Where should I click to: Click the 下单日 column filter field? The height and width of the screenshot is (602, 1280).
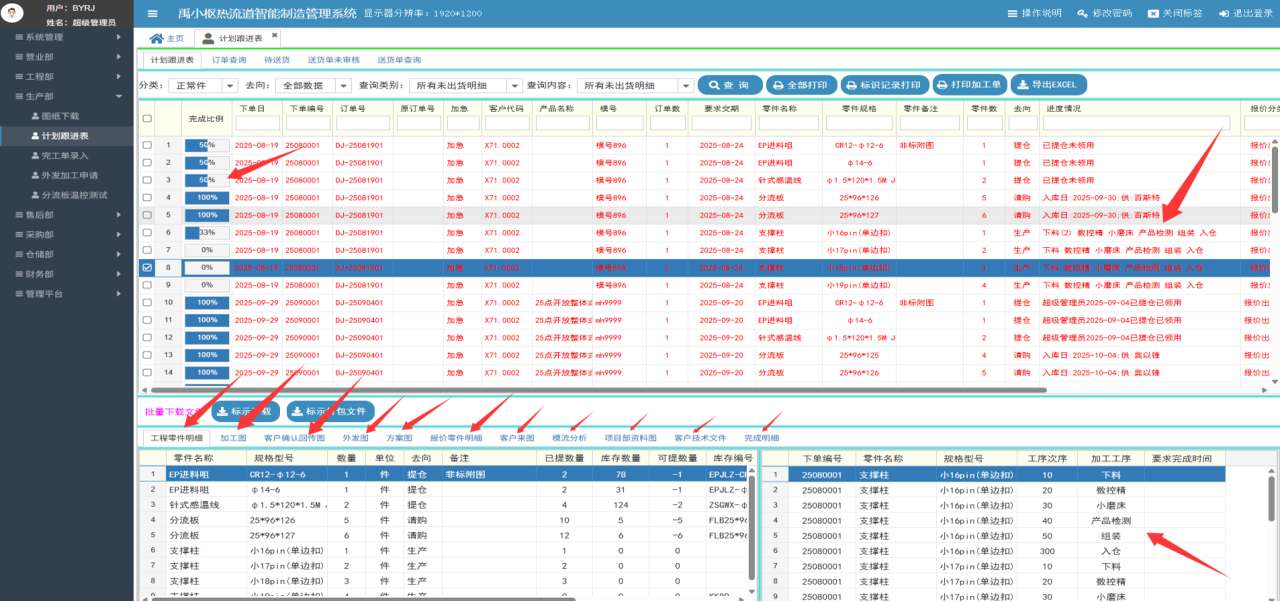tap(257, 123)
